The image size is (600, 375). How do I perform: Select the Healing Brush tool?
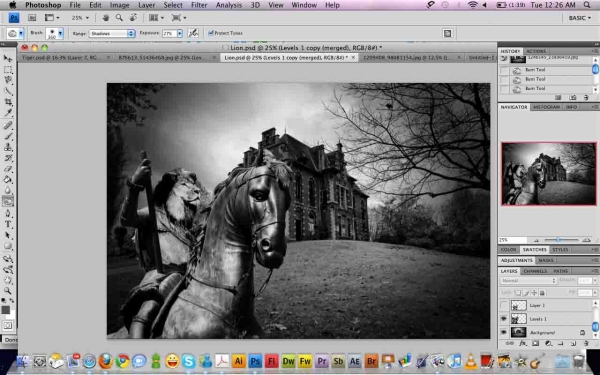8,125
